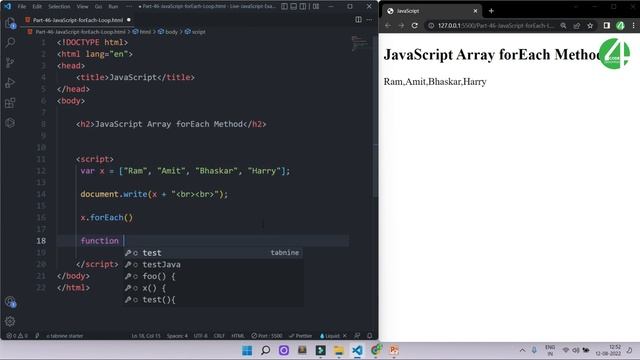Open the Extensions view
Image resolution: width=640 pixels, height=360 pixels.
pyautogui.click(x=10, y=102)
